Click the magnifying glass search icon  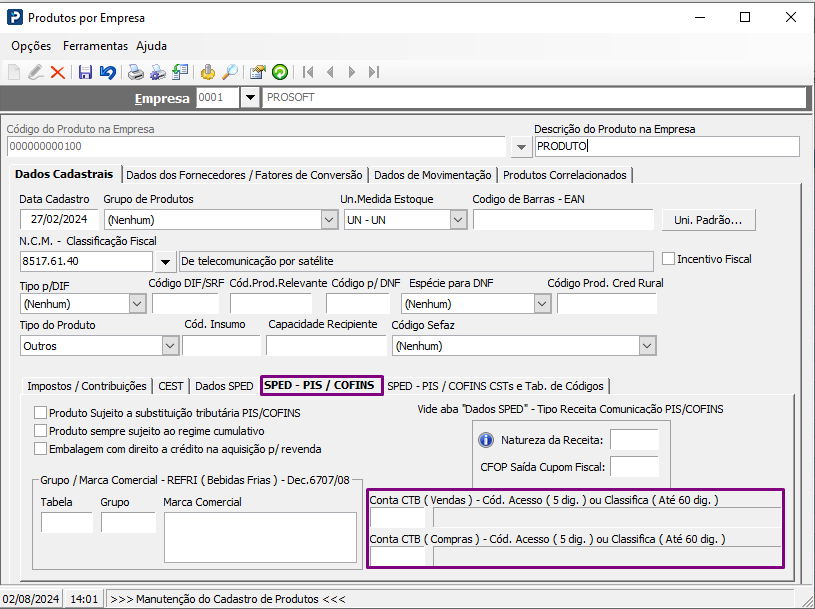point(230,72)
